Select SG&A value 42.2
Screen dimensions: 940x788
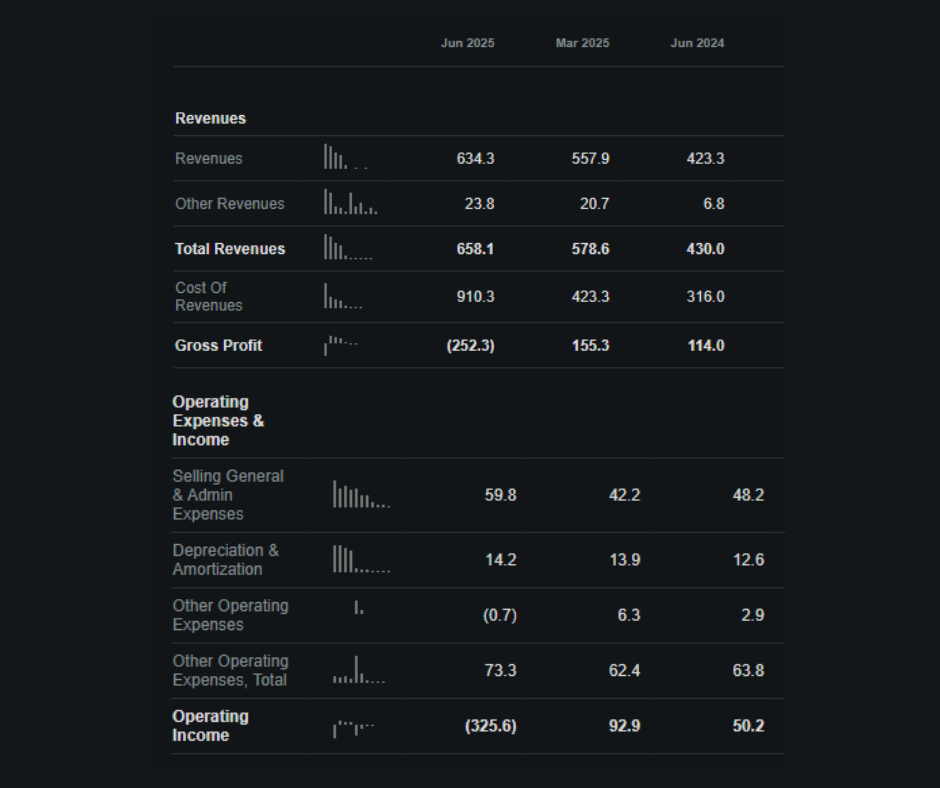click(625, 495)
